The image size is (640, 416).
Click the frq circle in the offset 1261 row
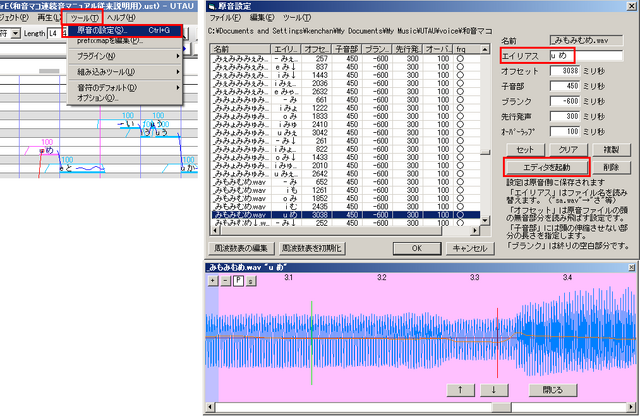(460, 190)
